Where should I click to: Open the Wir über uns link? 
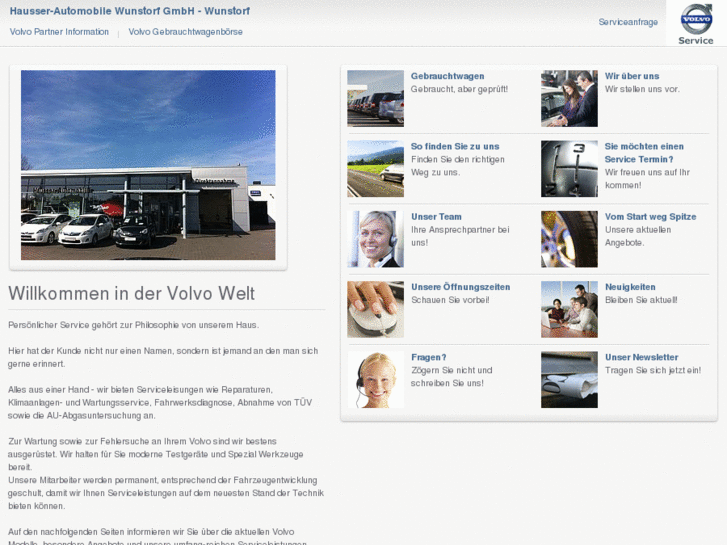632,76
